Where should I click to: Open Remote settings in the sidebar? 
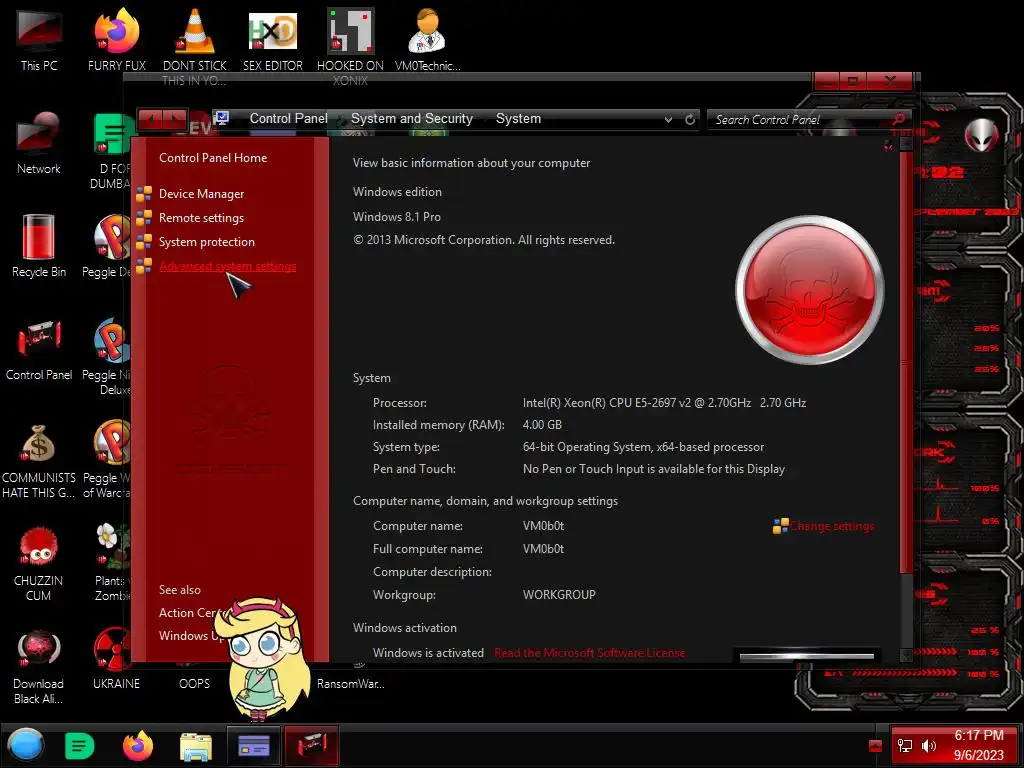tap(201, 217)
